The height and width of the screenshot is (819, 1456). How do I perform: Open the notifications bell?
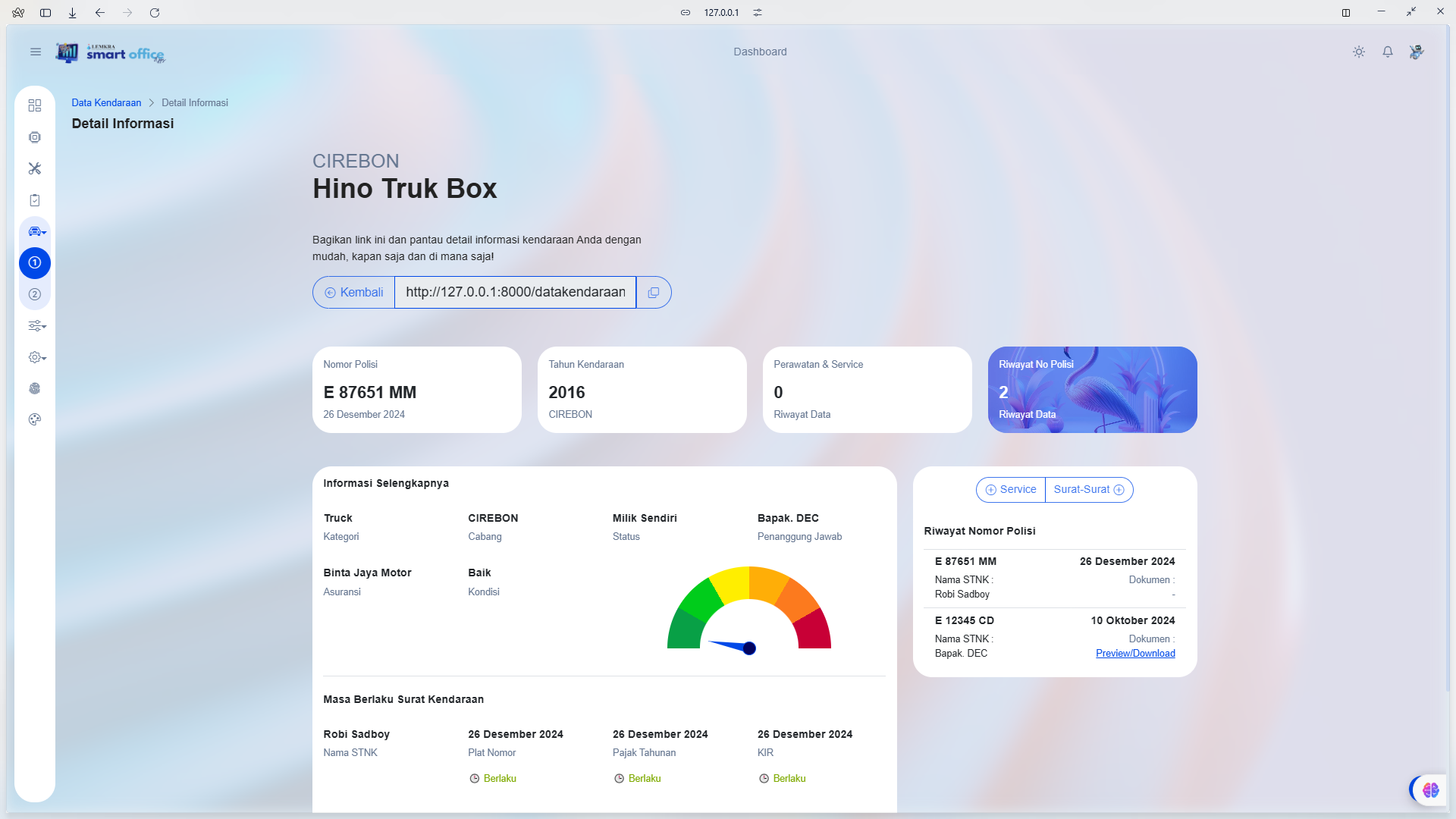pos(1387,52)
